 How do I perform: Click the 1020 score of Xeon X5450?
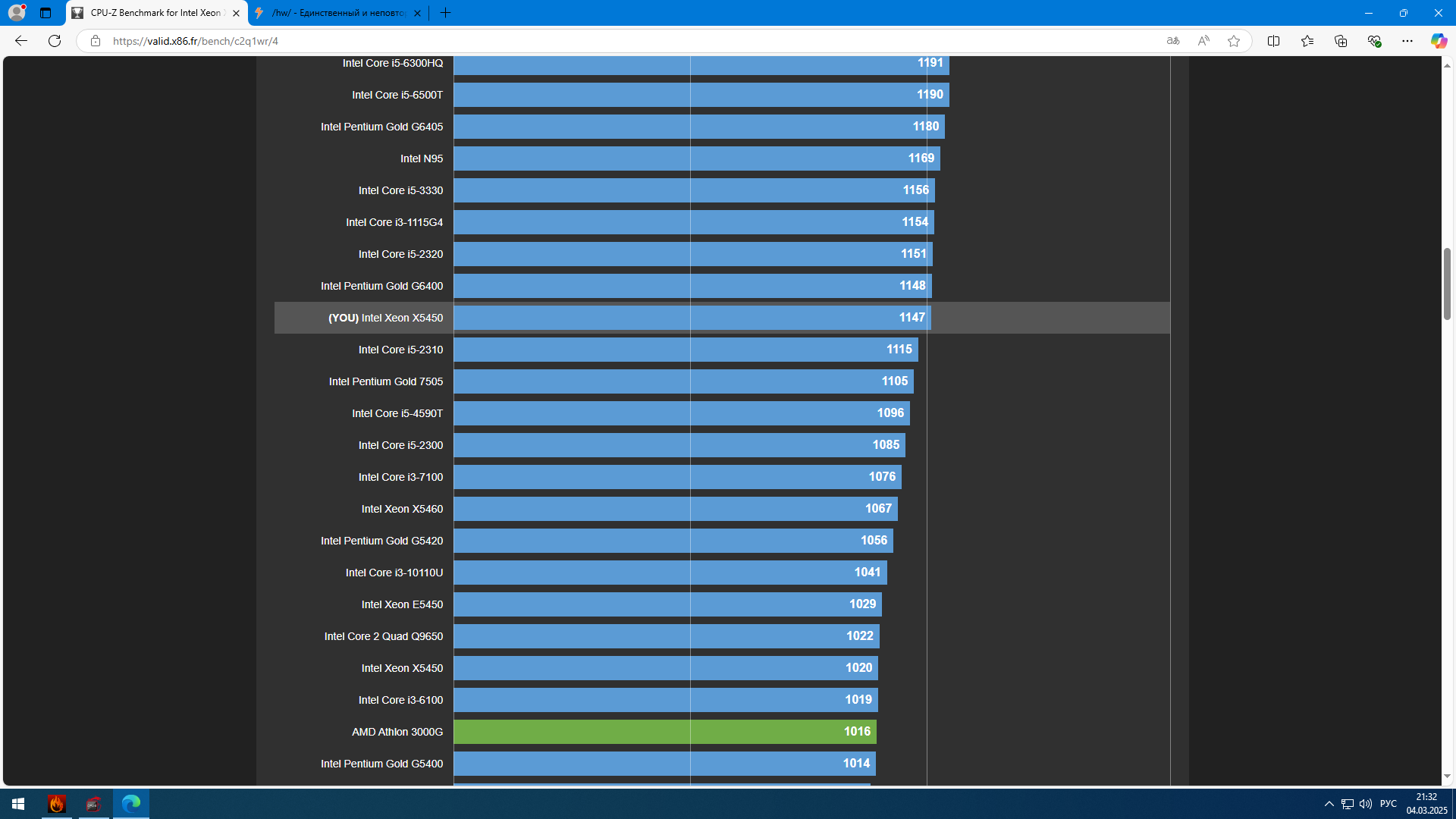[x=859, y=668]
